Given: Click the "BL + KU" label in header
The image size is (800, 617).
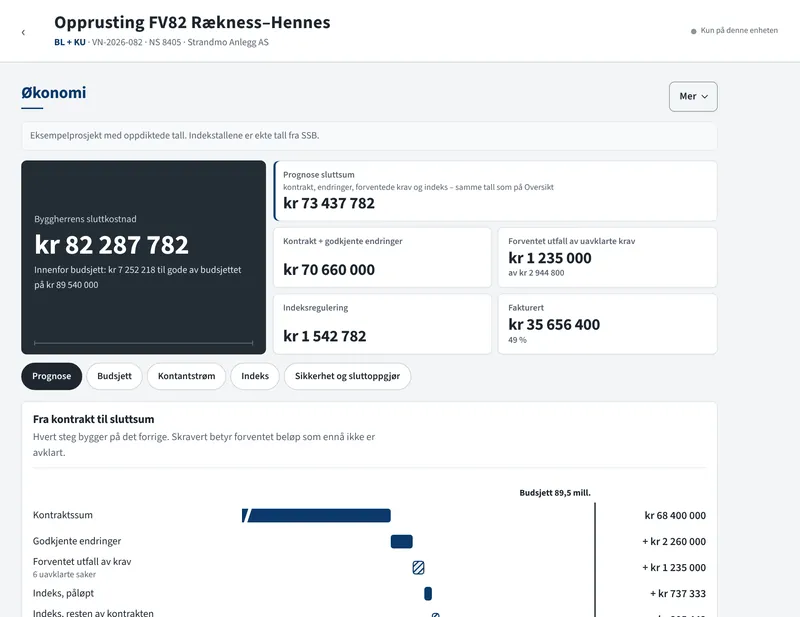Looking at the screenshot, I should tap(70, 42).
